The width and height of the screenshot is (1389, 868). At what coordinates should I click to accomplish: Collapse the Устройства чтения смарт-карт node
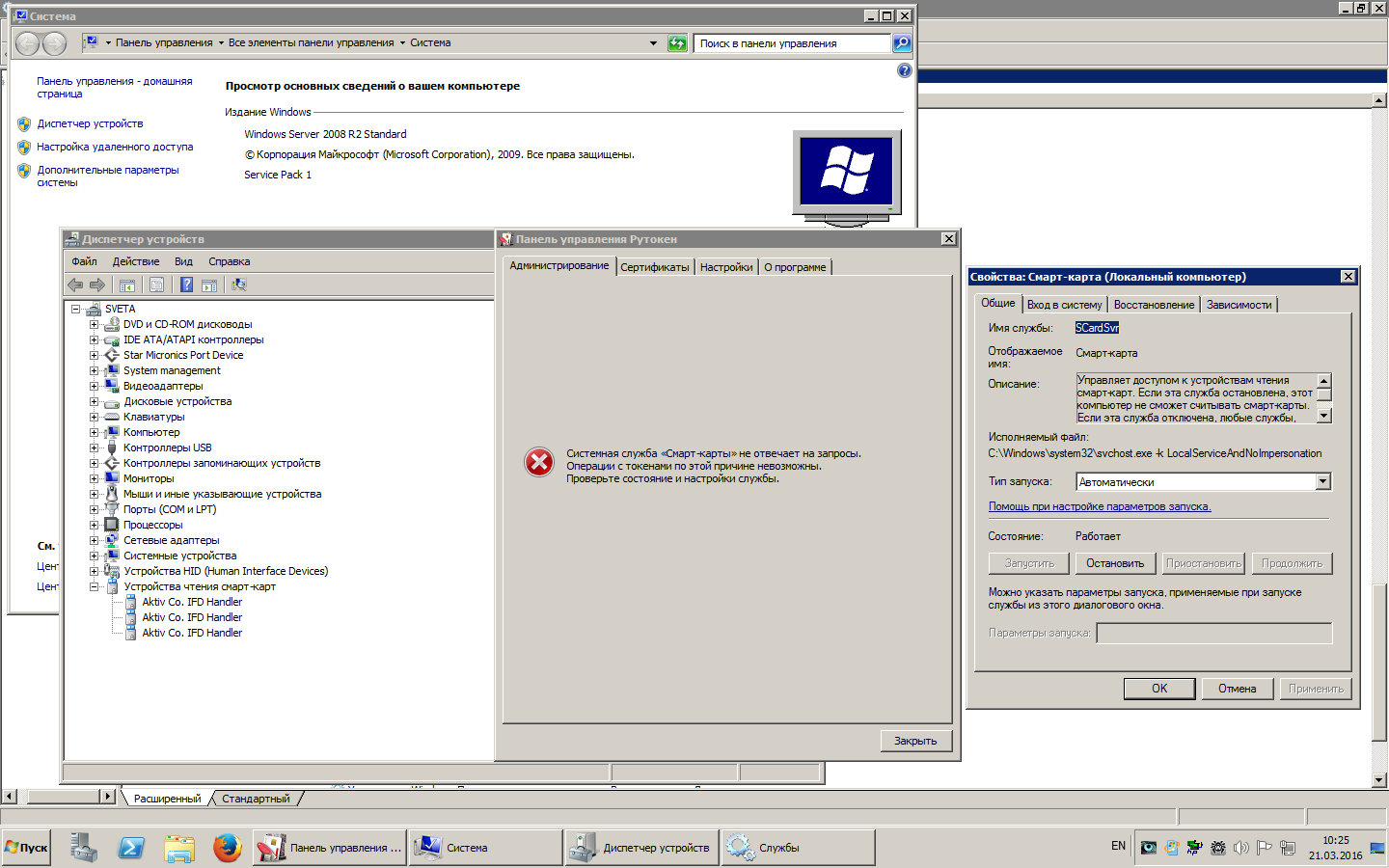coord(95,586)
